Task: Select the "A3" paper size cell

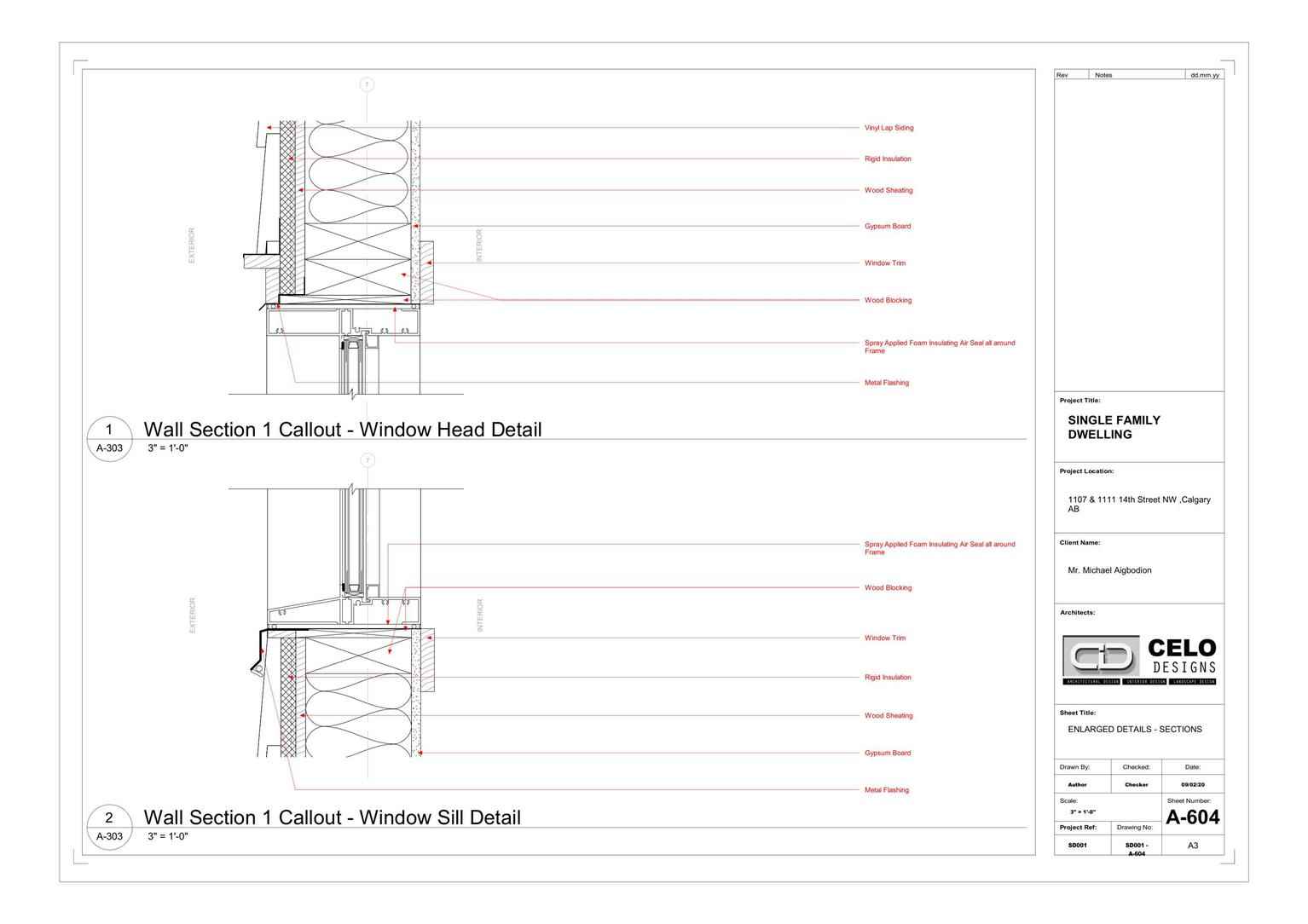Action: 1193,846
